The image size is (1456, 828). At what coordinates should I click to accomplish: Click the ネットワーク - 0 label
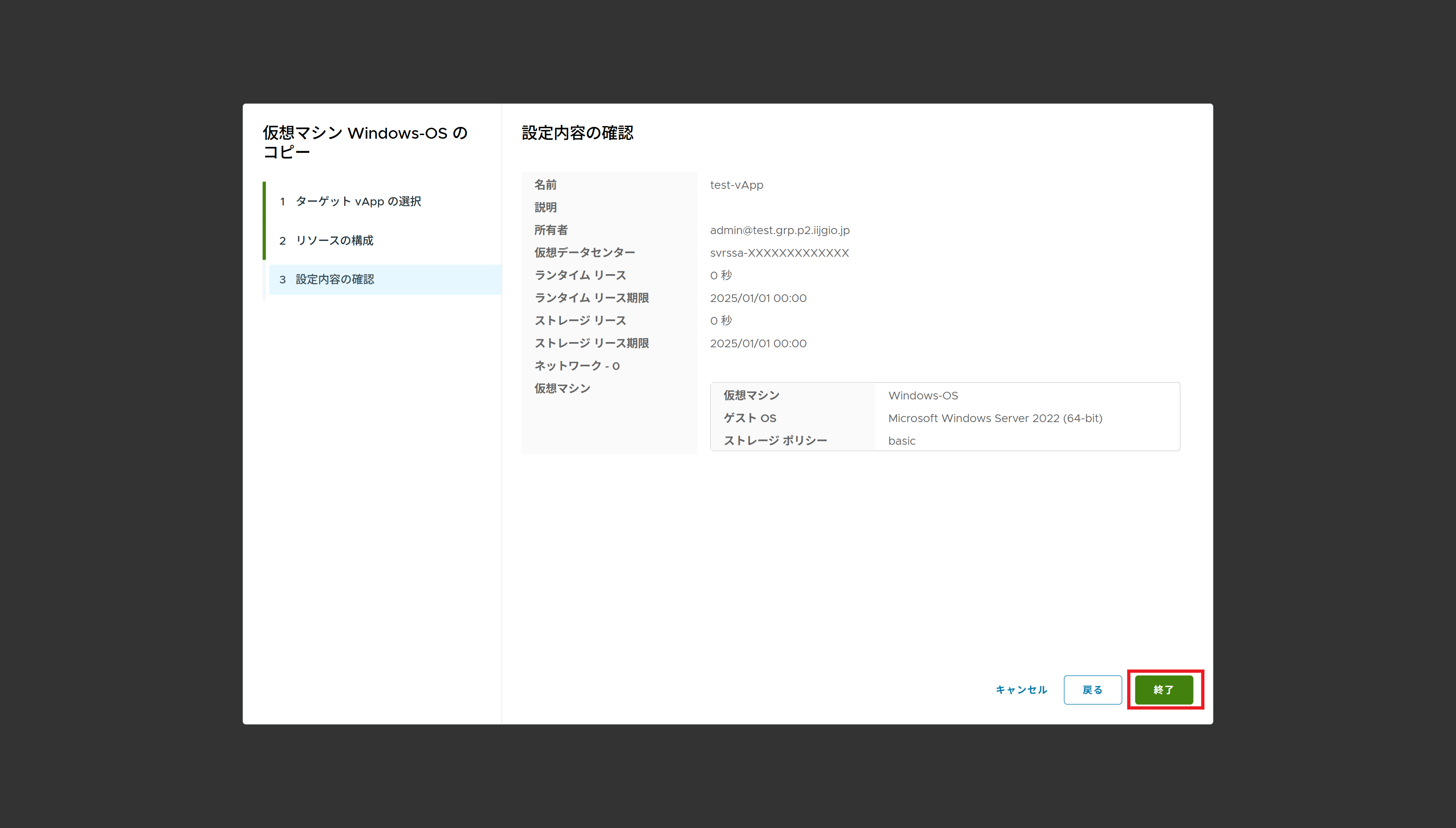[x=577, y=365]
